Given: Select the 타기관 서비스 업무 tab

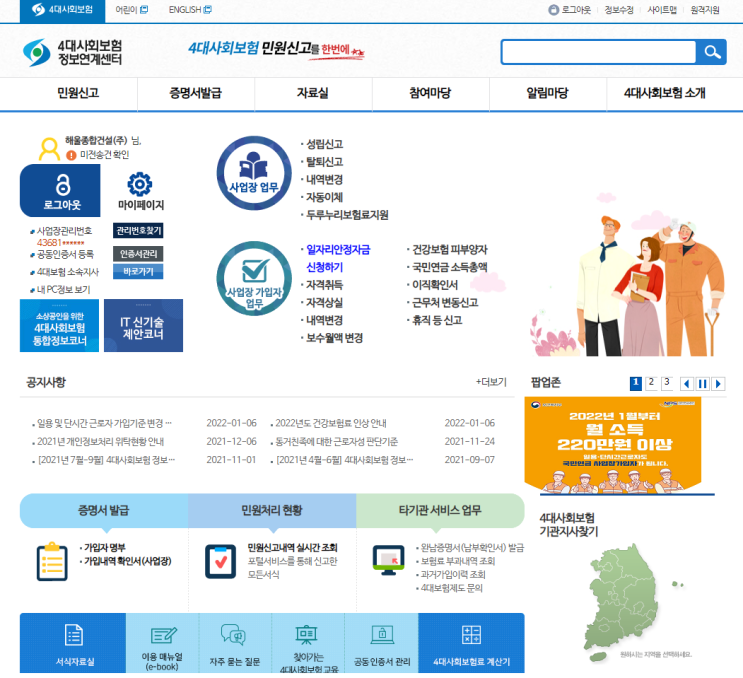Looking at the screenshot, I should [440, 510].
